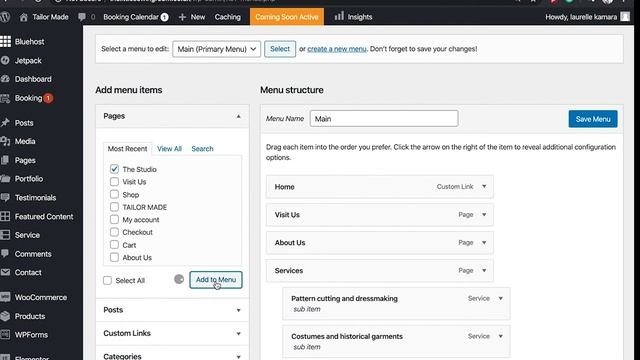Screen dimensions: 640x360
Task: Switch to the Search tab
Action: [x=202, y=149]
